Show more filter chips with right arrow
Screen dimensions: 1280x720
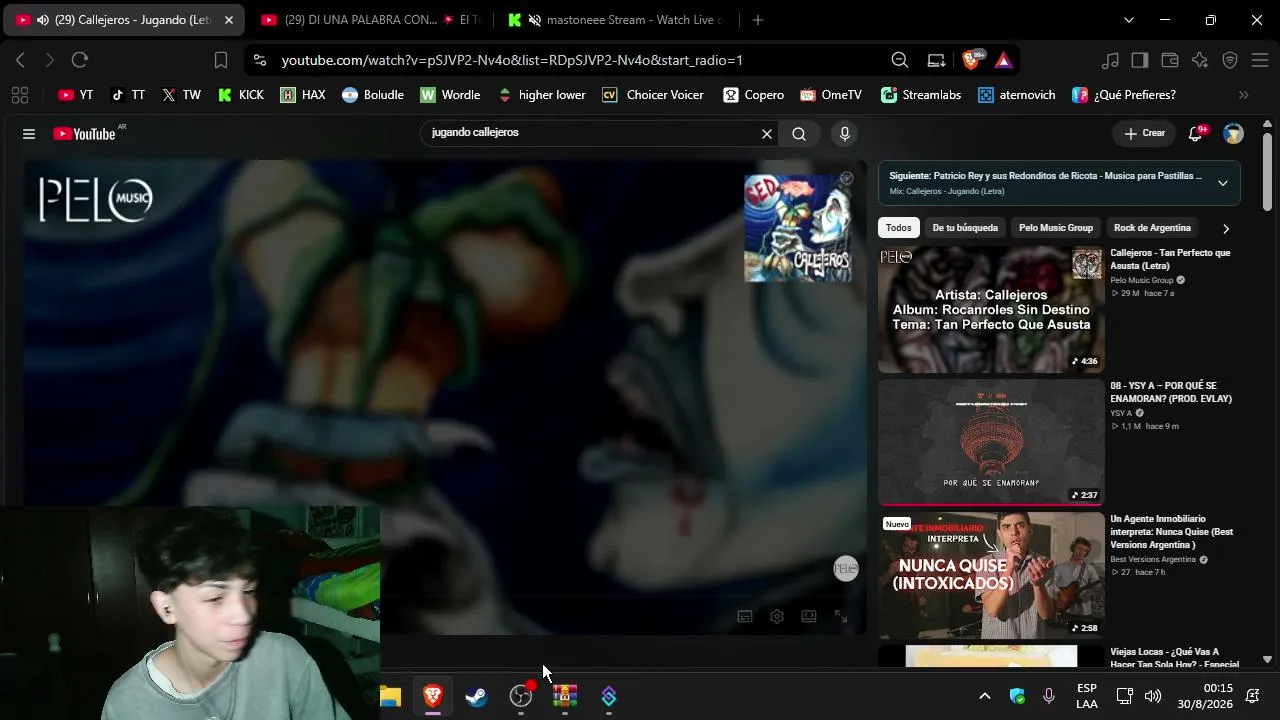(1226, 229)
